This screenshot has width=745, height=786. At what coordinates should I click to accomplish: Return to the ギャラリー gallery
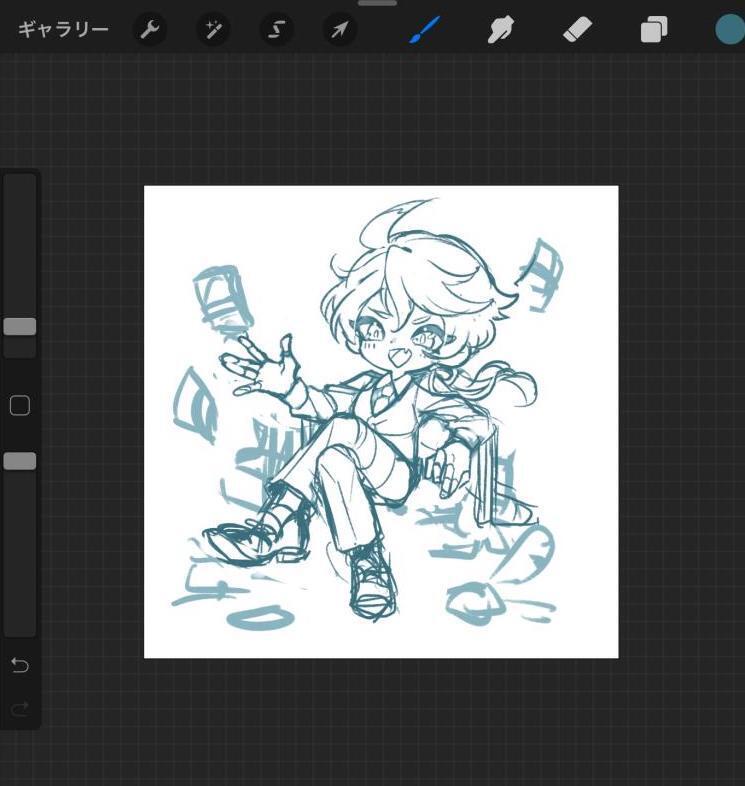(x=63, y=30)
